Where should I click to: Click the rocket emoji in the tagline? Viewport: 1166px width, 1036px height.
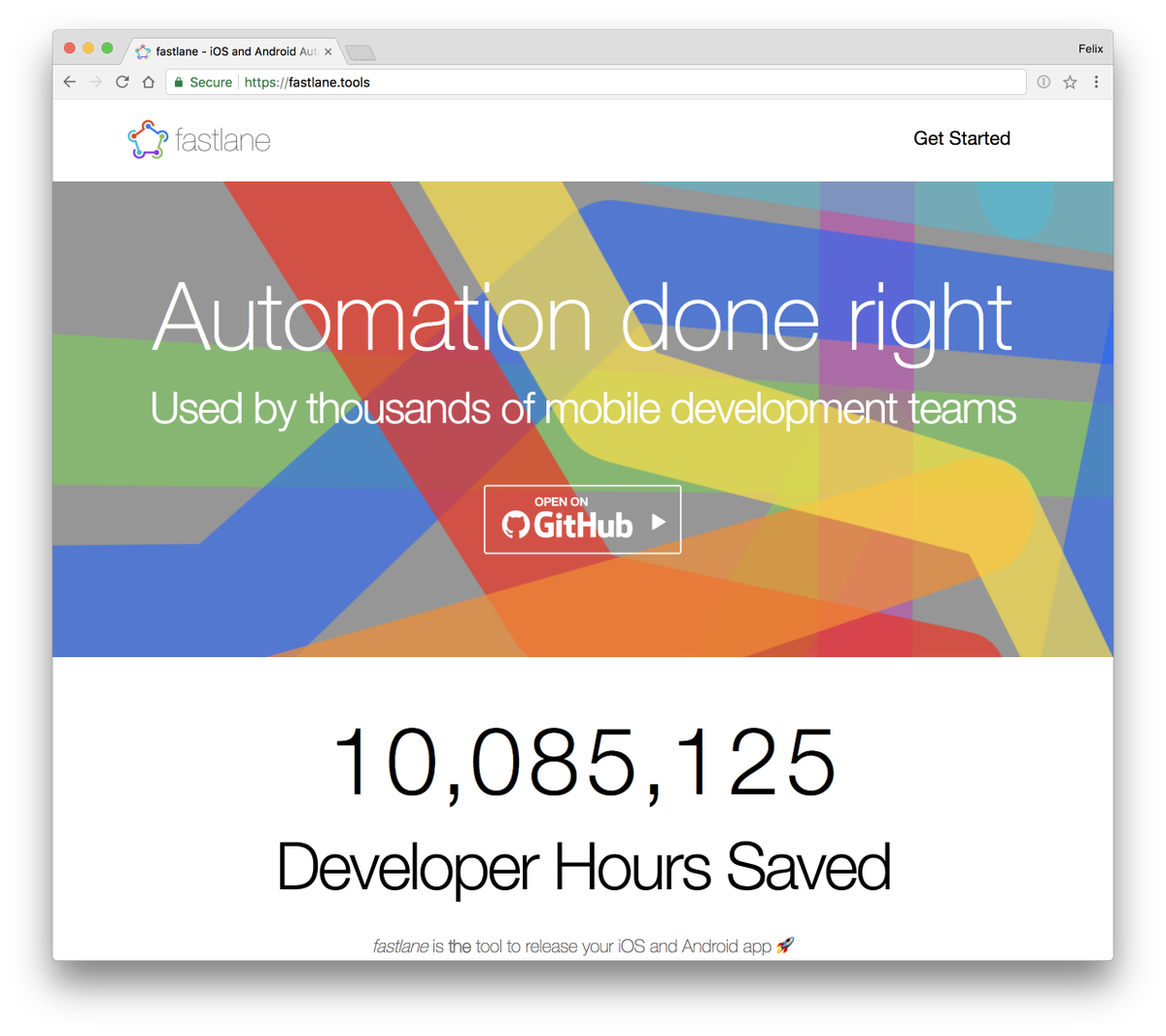783,945
